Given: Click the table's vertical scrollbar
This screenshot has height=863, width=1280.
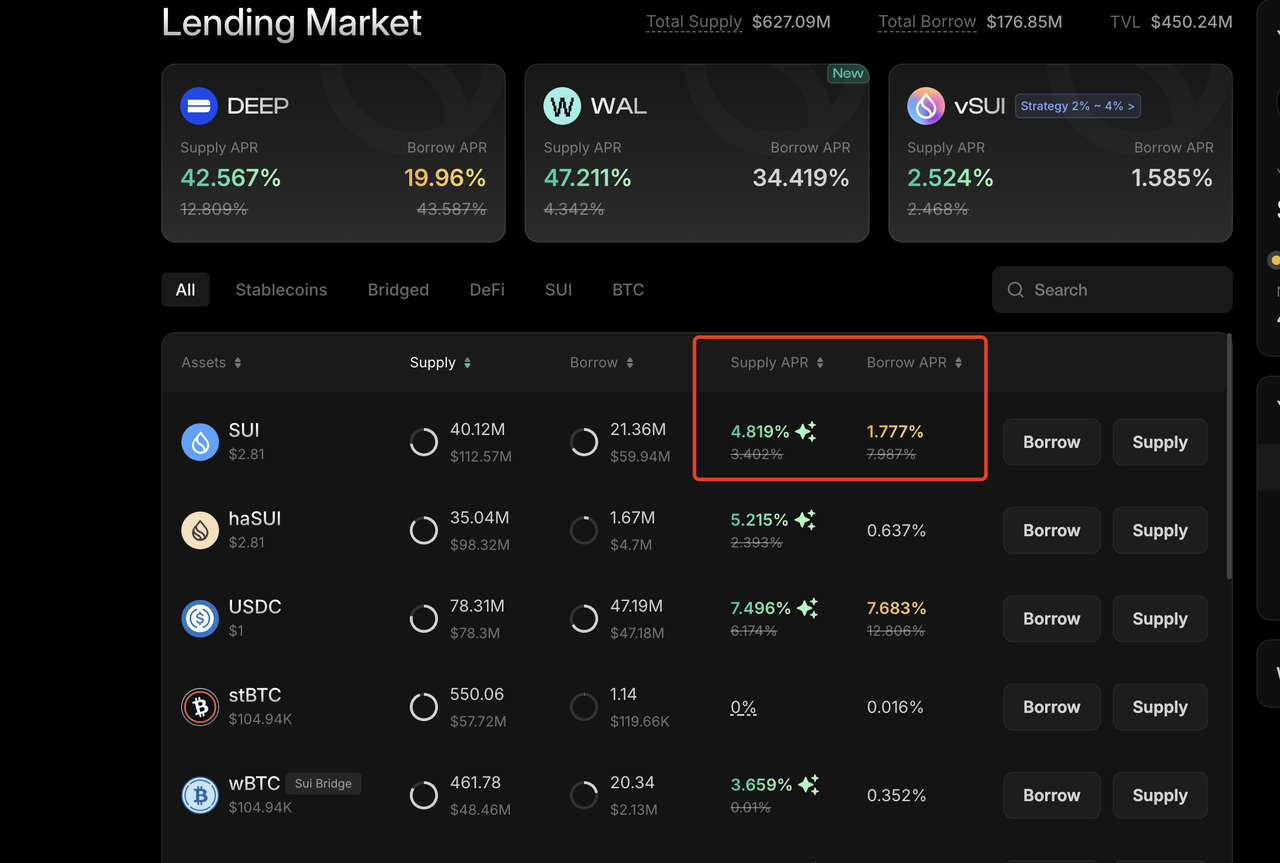Looking at the screenshot, I should (x=1228, y=455).
